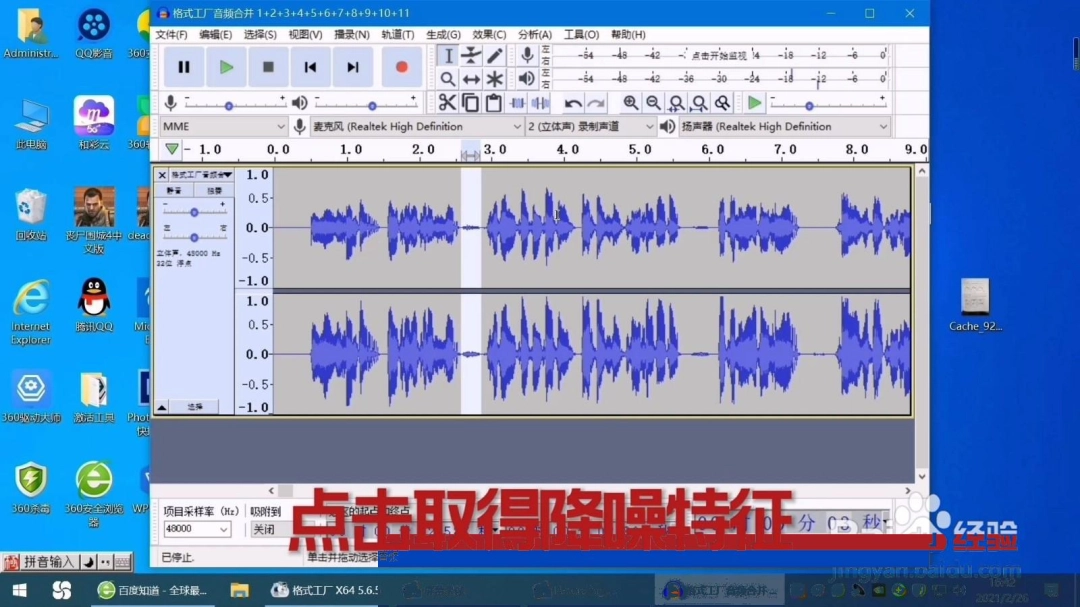Screen dimensions: 1080x607
Task: Undo last edit
Action: tap(572, 103)
